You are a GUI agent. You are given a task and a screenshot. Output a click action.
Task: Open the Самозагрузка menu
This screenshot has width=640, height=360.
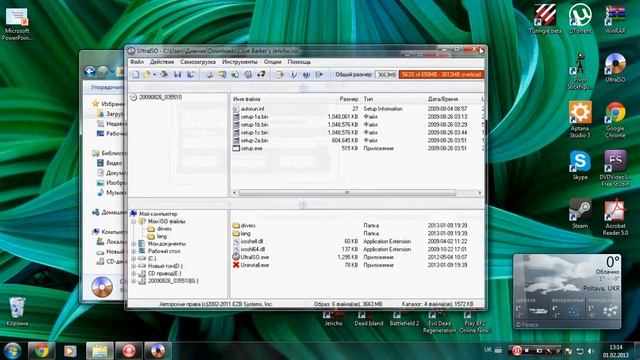198,62
